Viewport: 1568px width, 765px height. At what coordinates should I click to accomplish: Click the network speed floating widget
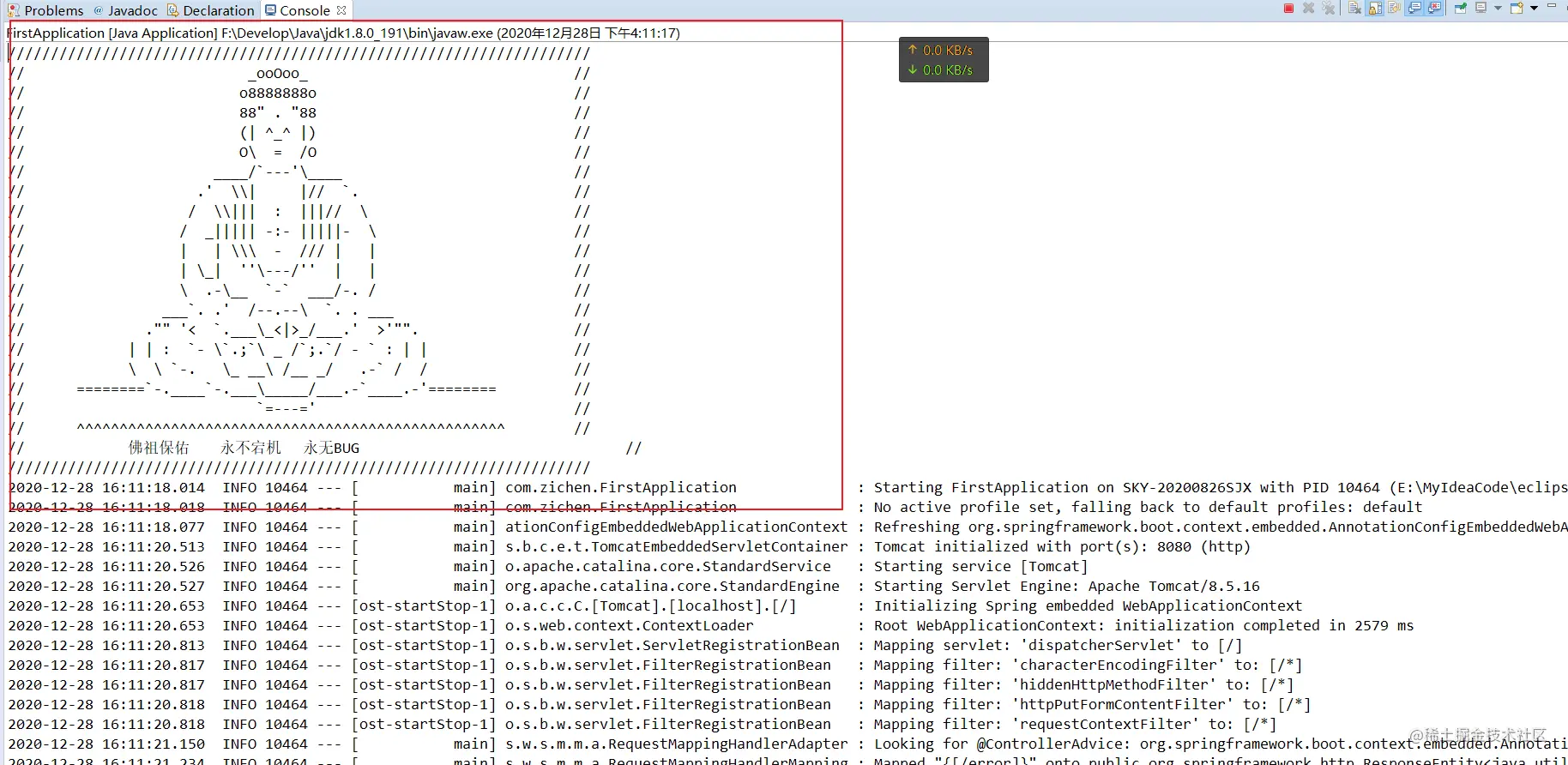[x=944, y=60]
